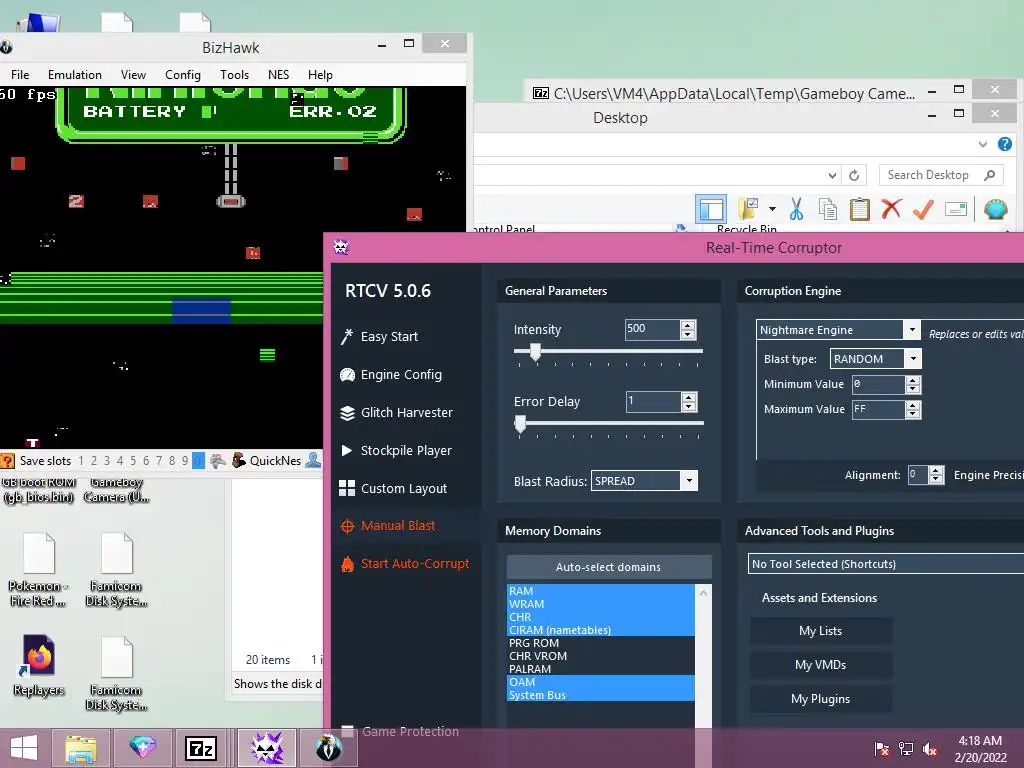Open RTCV from the taskbar

(266, 748)
